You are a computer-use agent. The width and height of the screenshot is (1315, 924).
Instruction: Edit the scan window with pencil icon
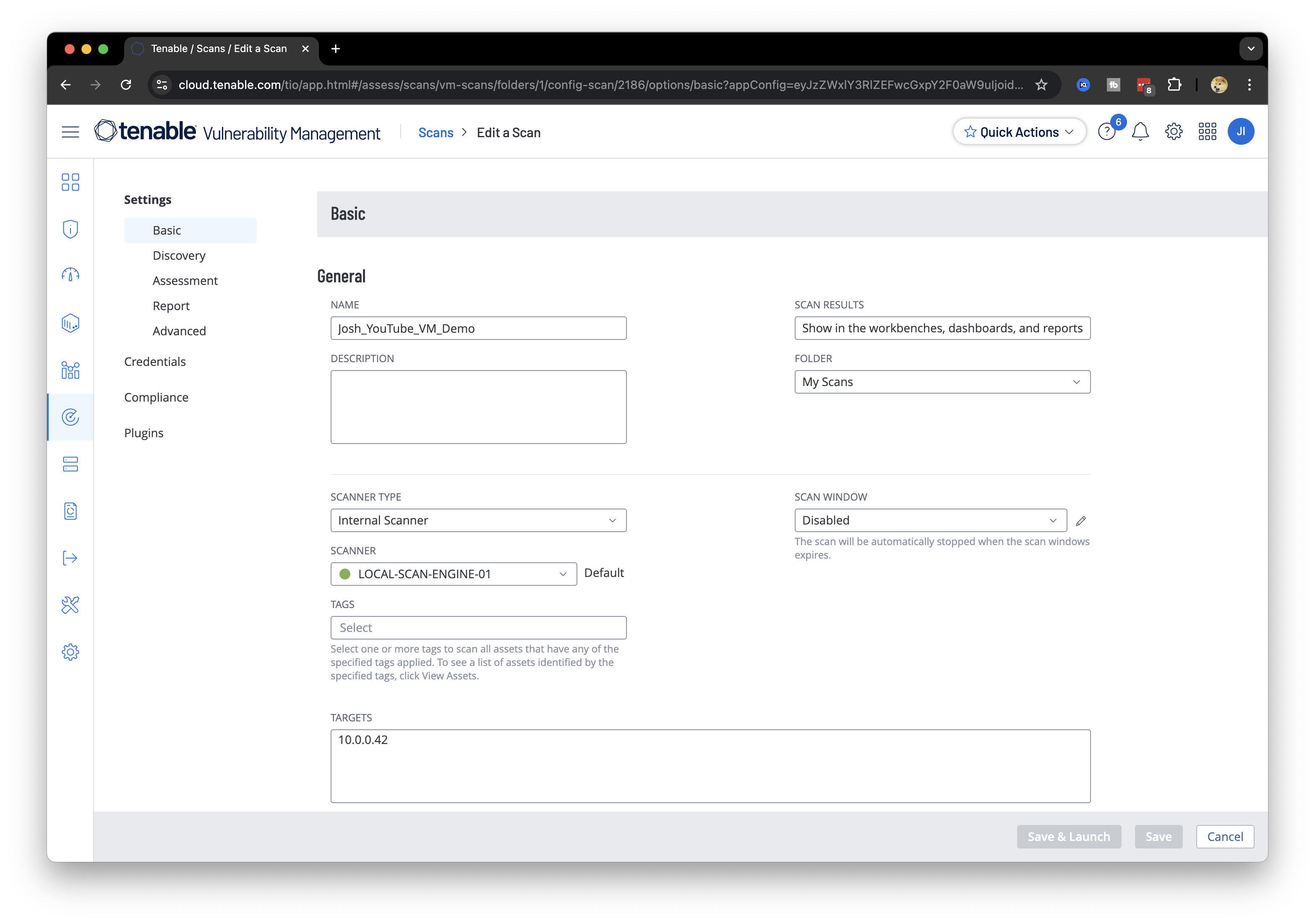coord(1081,521)
